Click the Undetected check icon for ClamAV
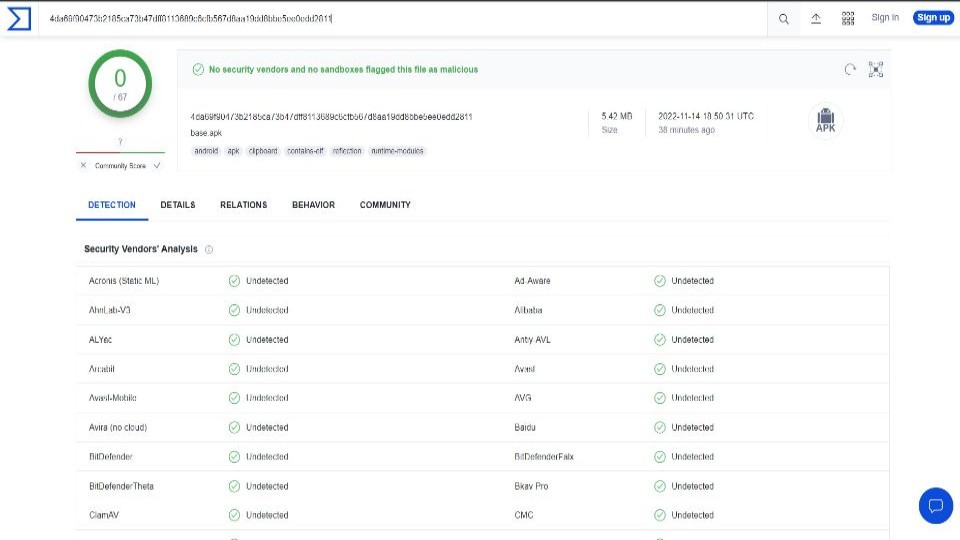Viewport: 960px width, 540px height. tap(234, 515)
